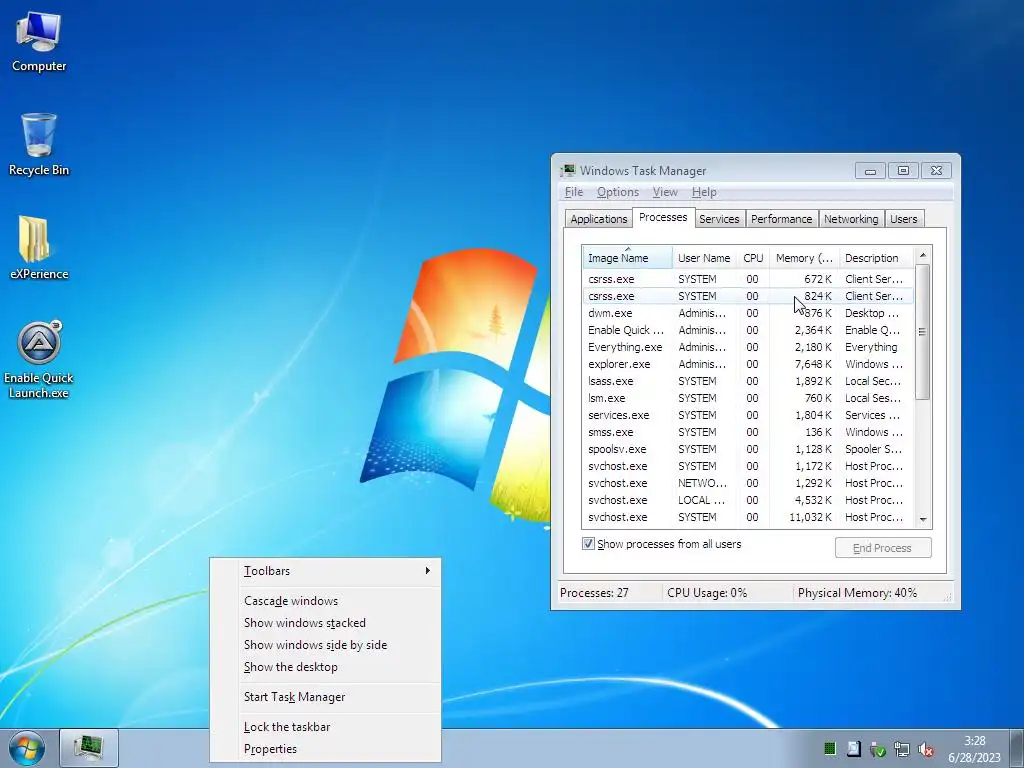Image resolution: width=1024 pixels, height=768 pixels.
Task: Open the Windows Start orb
Action: coord(27,748)
